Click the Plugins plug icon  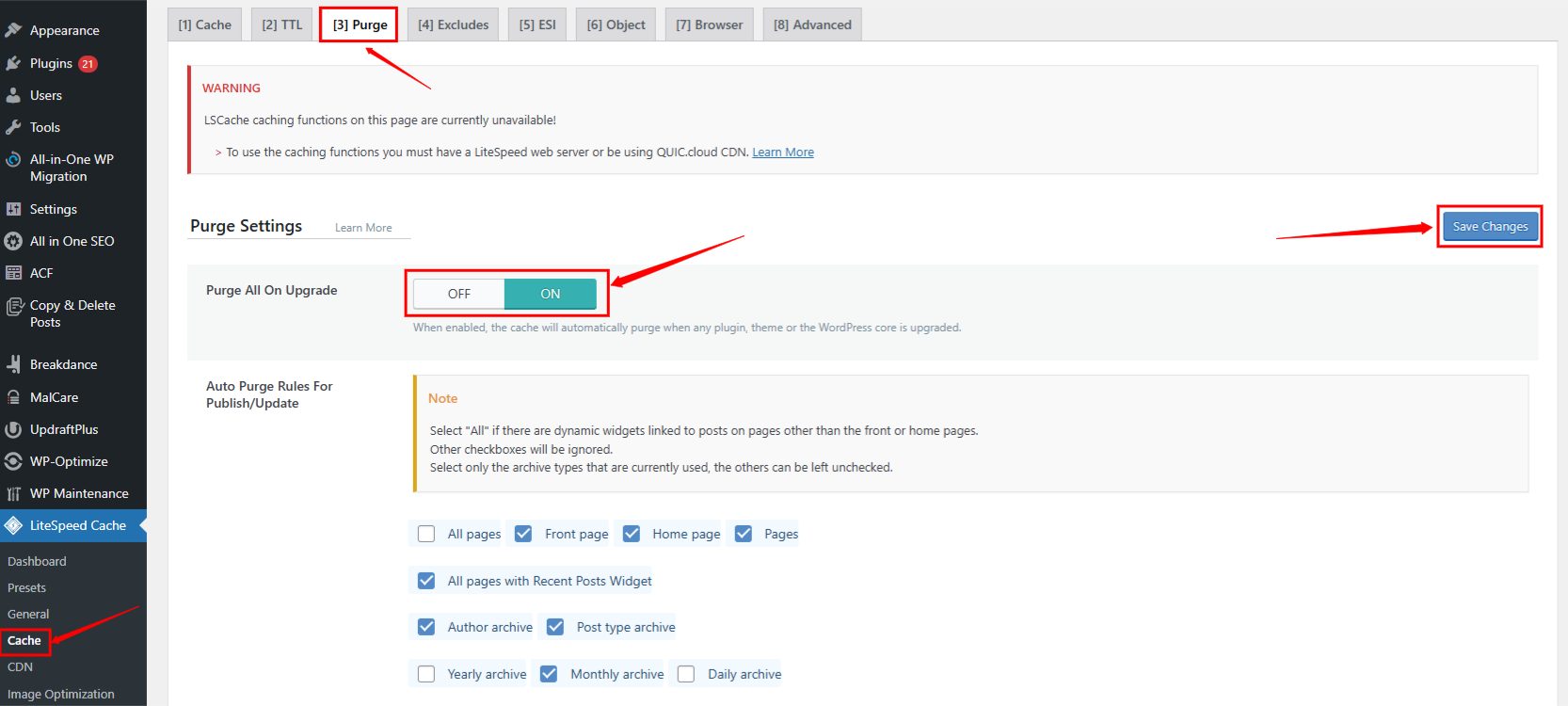point(13,63)
